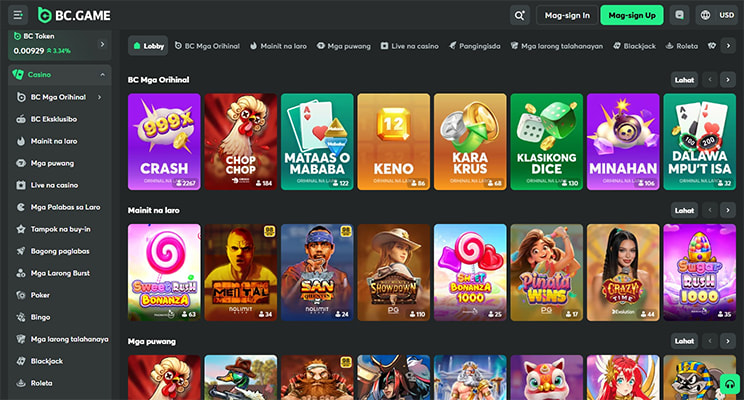Click the Bagong paglabas rocket icon
This screenshot has height=400, width=744.
[x=21, y=251]
